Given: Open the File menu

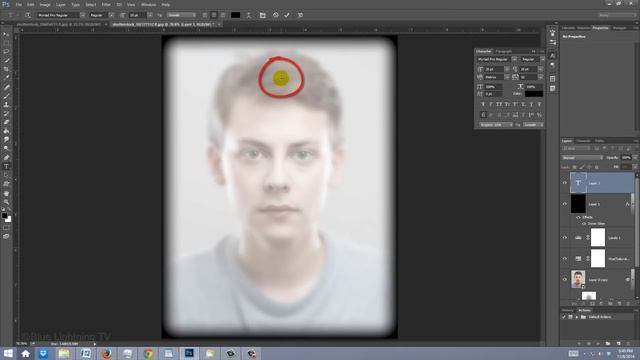Looking at the screenshot, I should point(18,4).
